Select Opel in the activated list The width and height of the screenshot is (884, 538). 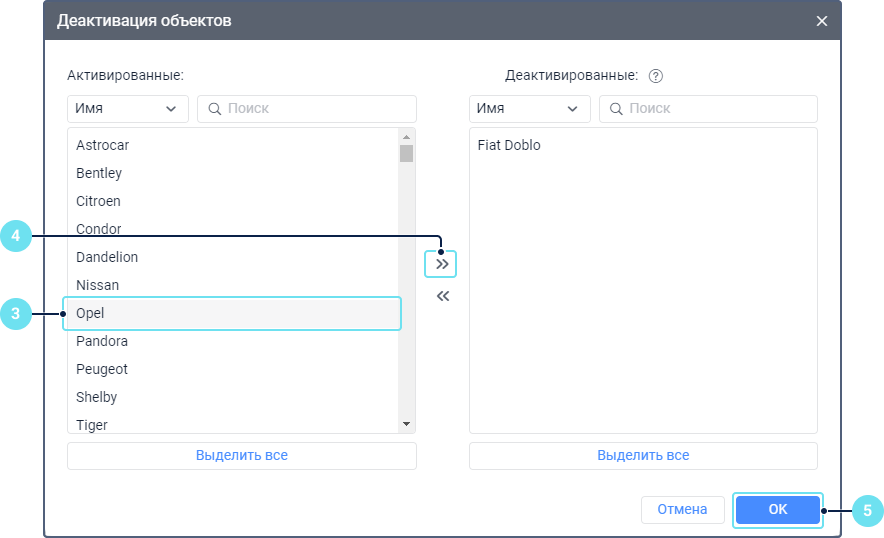pyautogui.click(x=90, y=313)
